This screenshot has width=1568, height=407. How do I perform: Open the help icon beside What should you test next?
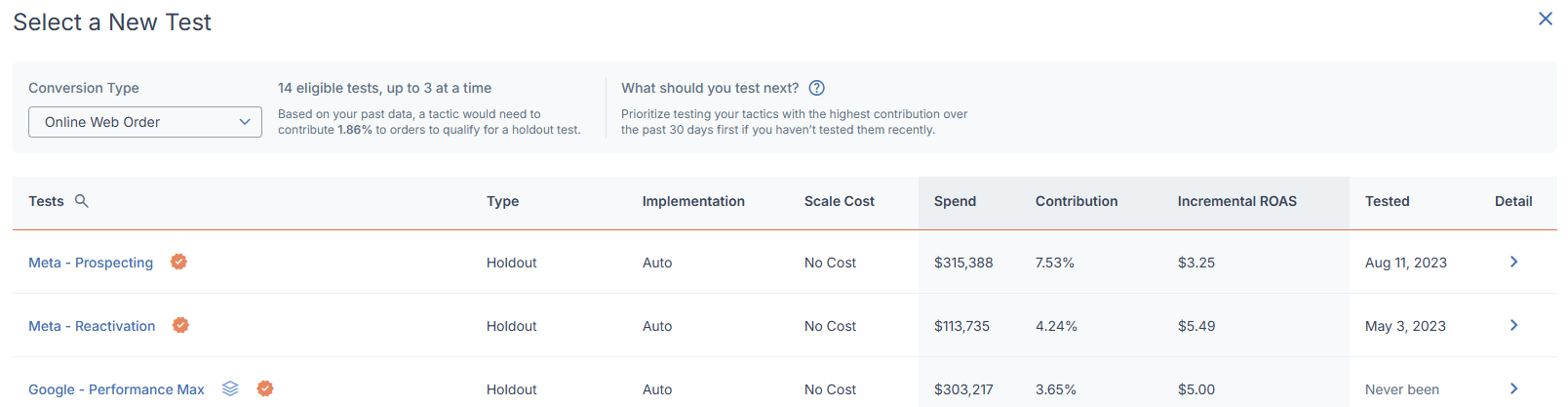click(817, 88)
